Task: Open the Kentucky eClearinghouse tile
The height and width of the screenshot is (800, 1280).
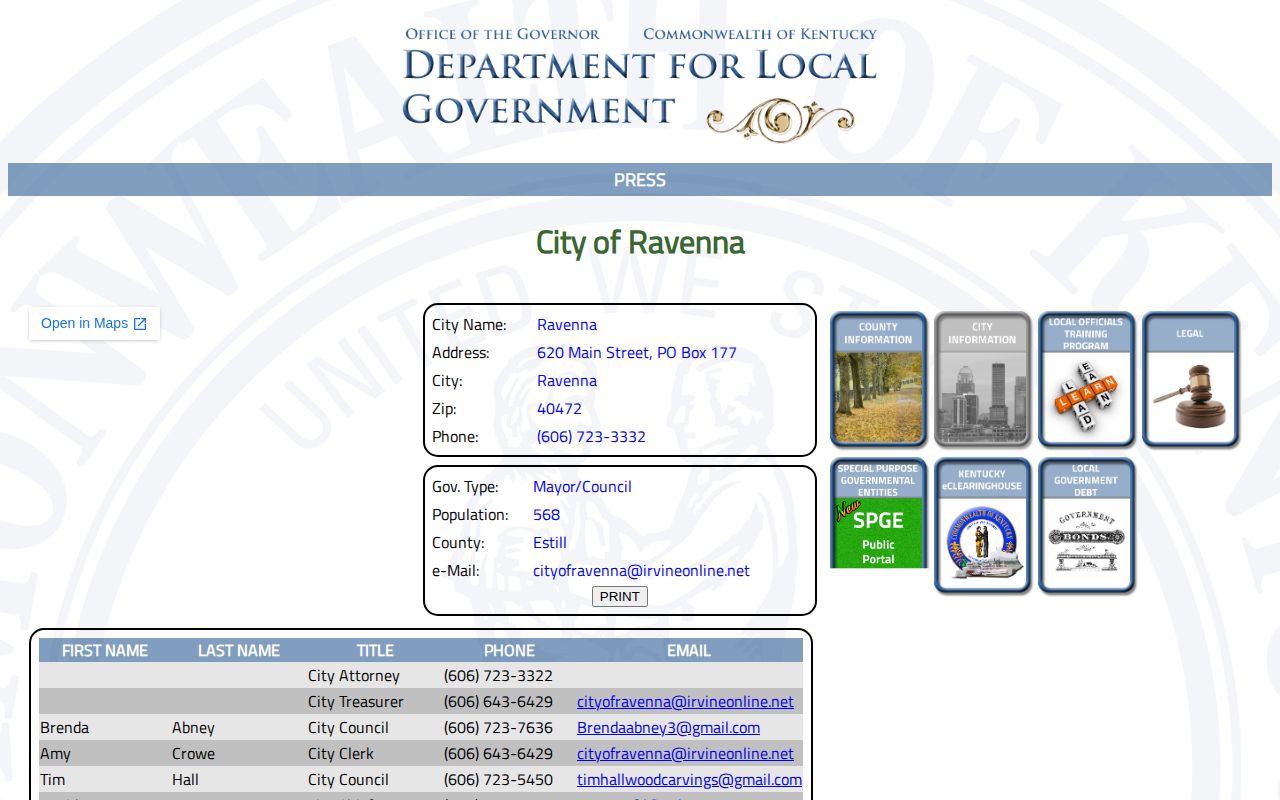Action: [x=982, y=525]
